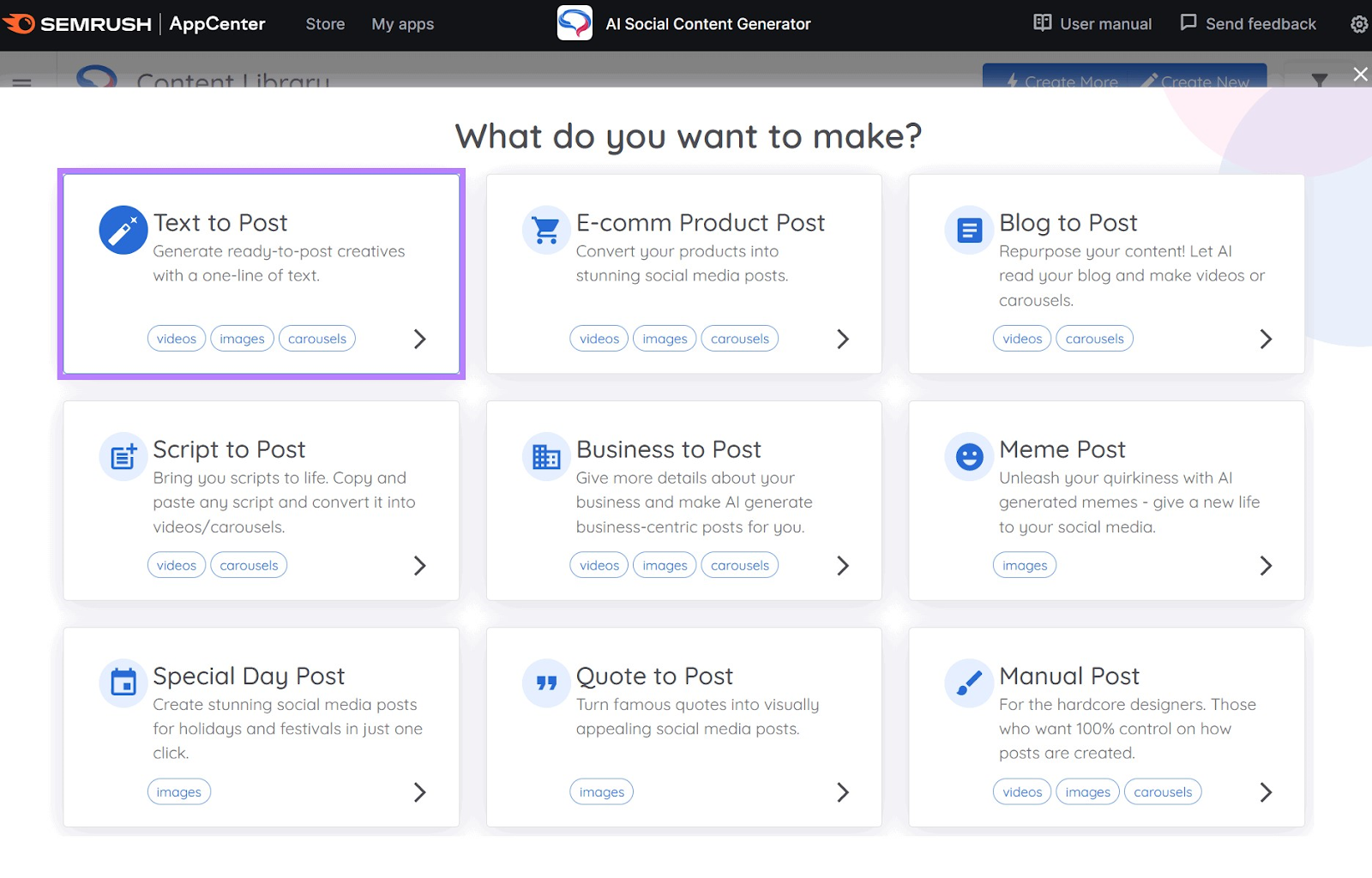This screenshot has height=878, width=1372.
Task: Click the Business to Post building icon
Action: tap(545, 456)
